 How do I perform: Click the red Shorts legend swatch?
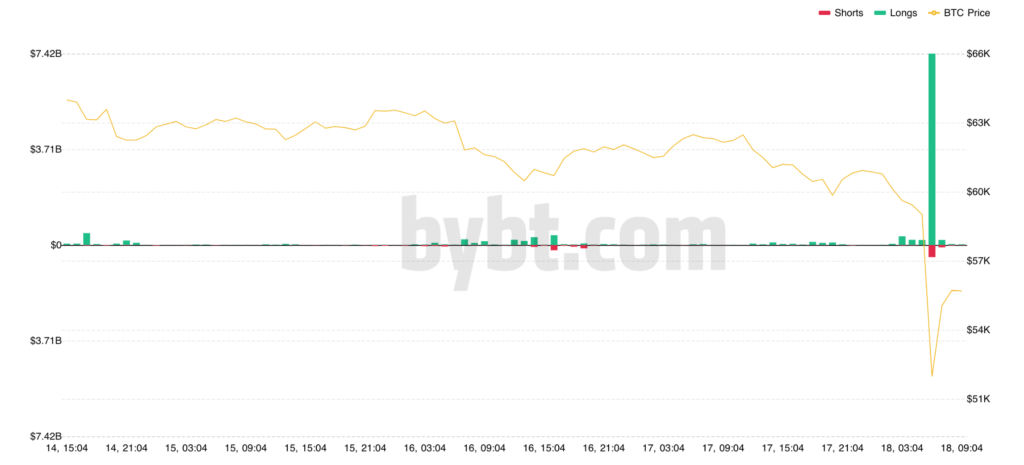tap(824, 12)
